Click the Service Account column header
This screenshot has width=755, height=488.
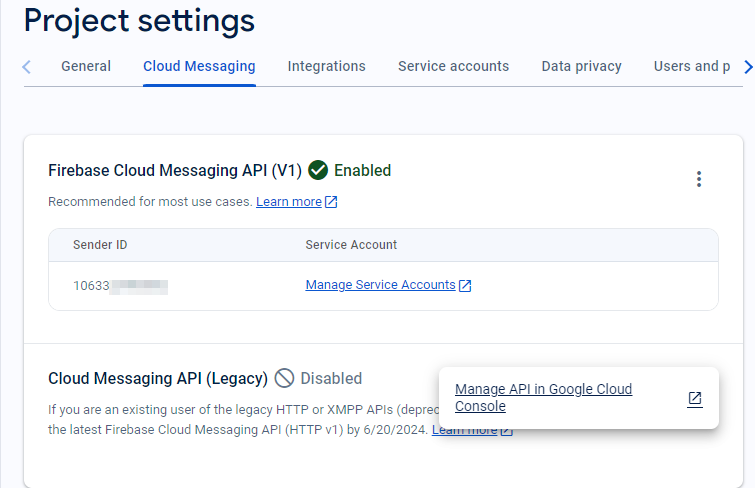point(351,245)
